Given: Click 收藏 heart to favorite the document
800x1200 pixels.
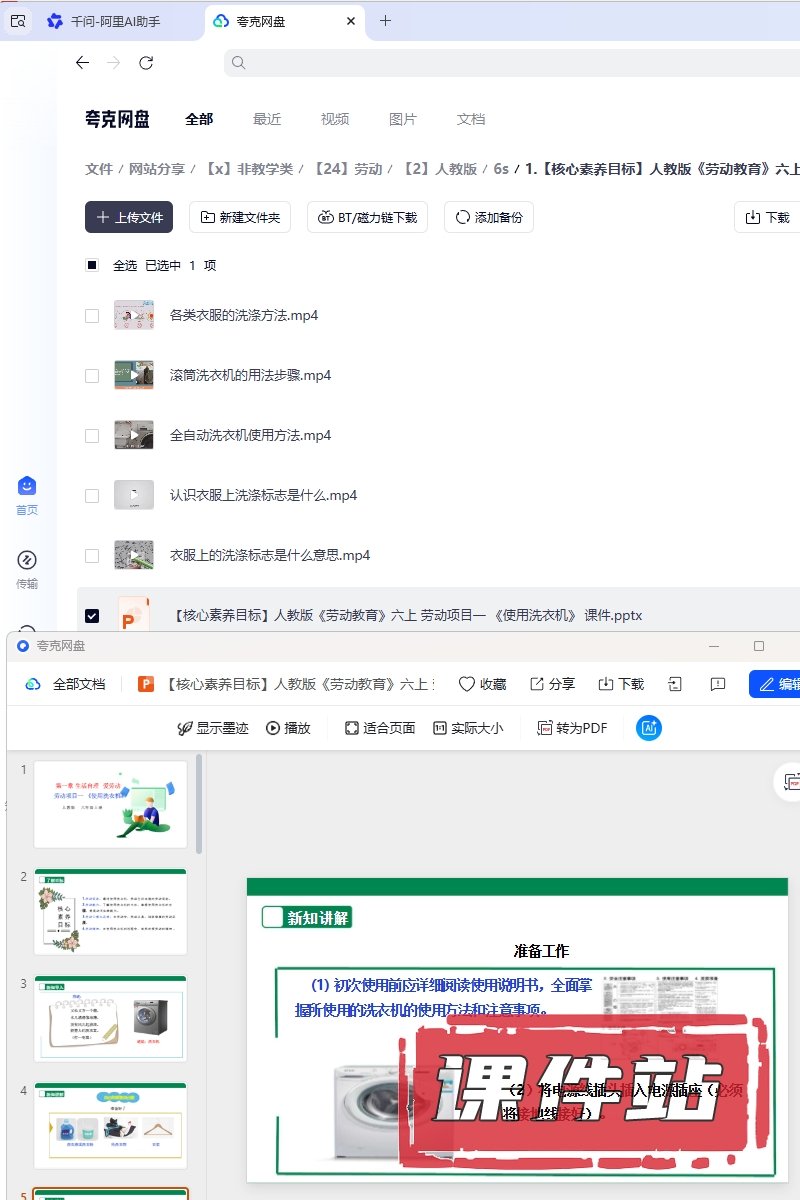Looking at the screenshot, I should pos(482,684).
